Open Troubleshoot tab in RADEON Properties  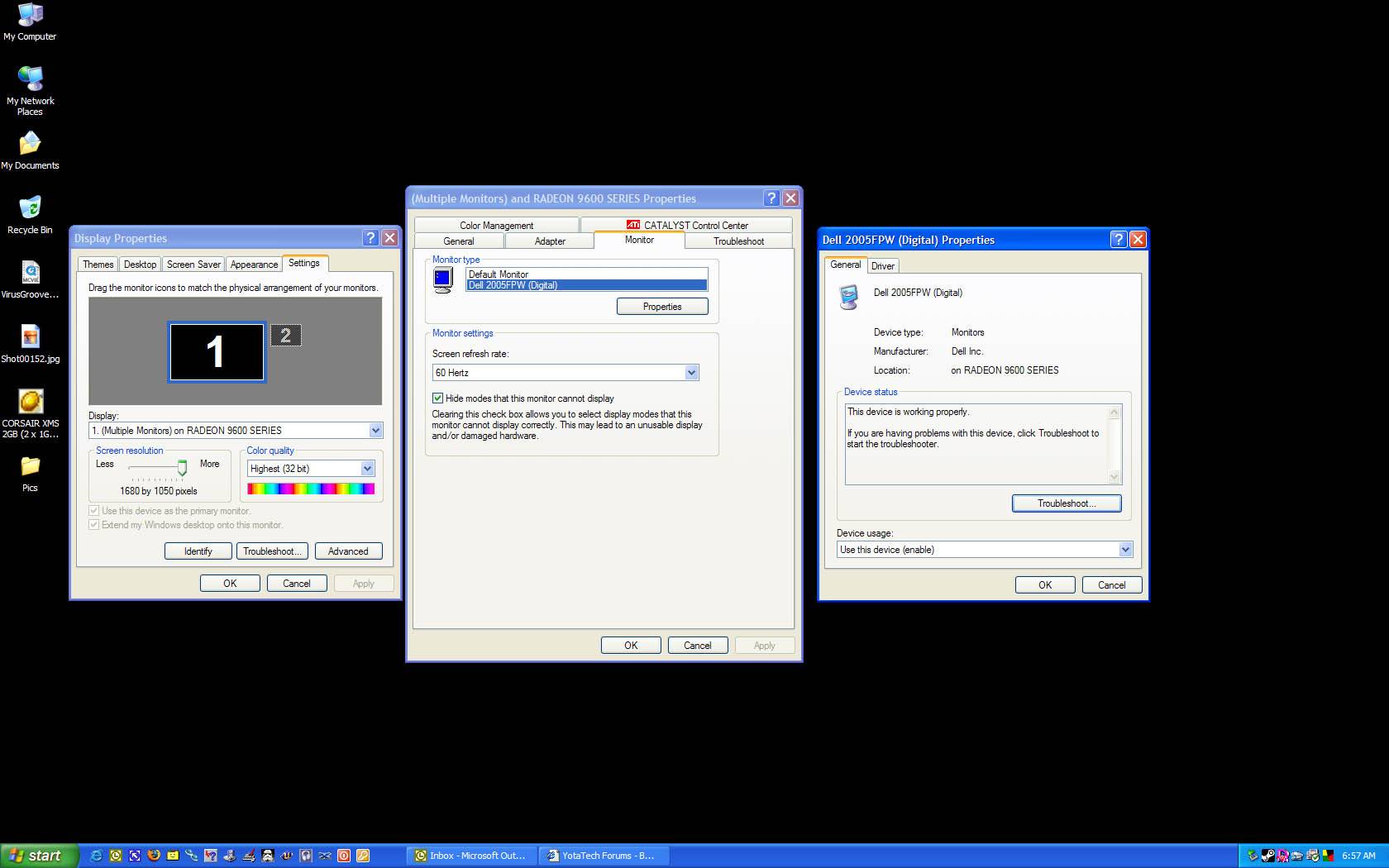point(738,241)
